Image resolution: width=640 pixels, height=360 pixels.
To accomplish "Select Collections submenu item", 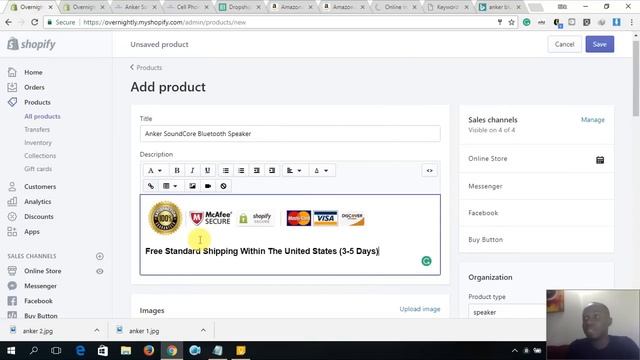I will pyautogui.click(x=40, y=156).
